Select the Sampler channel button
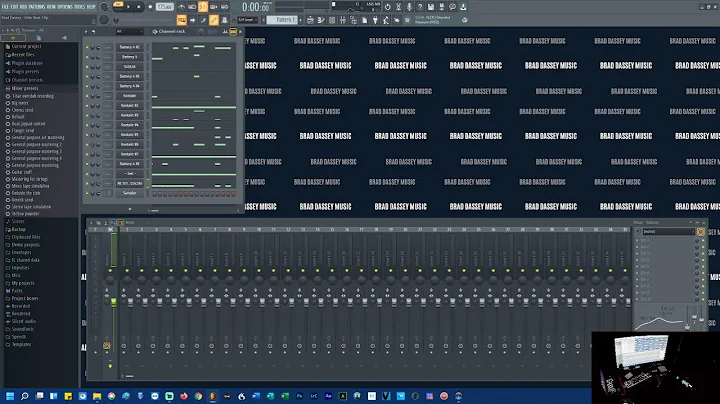This screenshot has width=720, height=404. tap(129, 193)
